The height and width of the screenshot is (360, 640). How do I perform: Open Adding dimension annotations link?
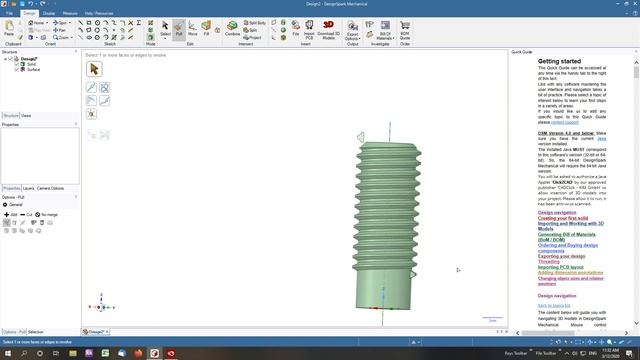click(570, 273)
